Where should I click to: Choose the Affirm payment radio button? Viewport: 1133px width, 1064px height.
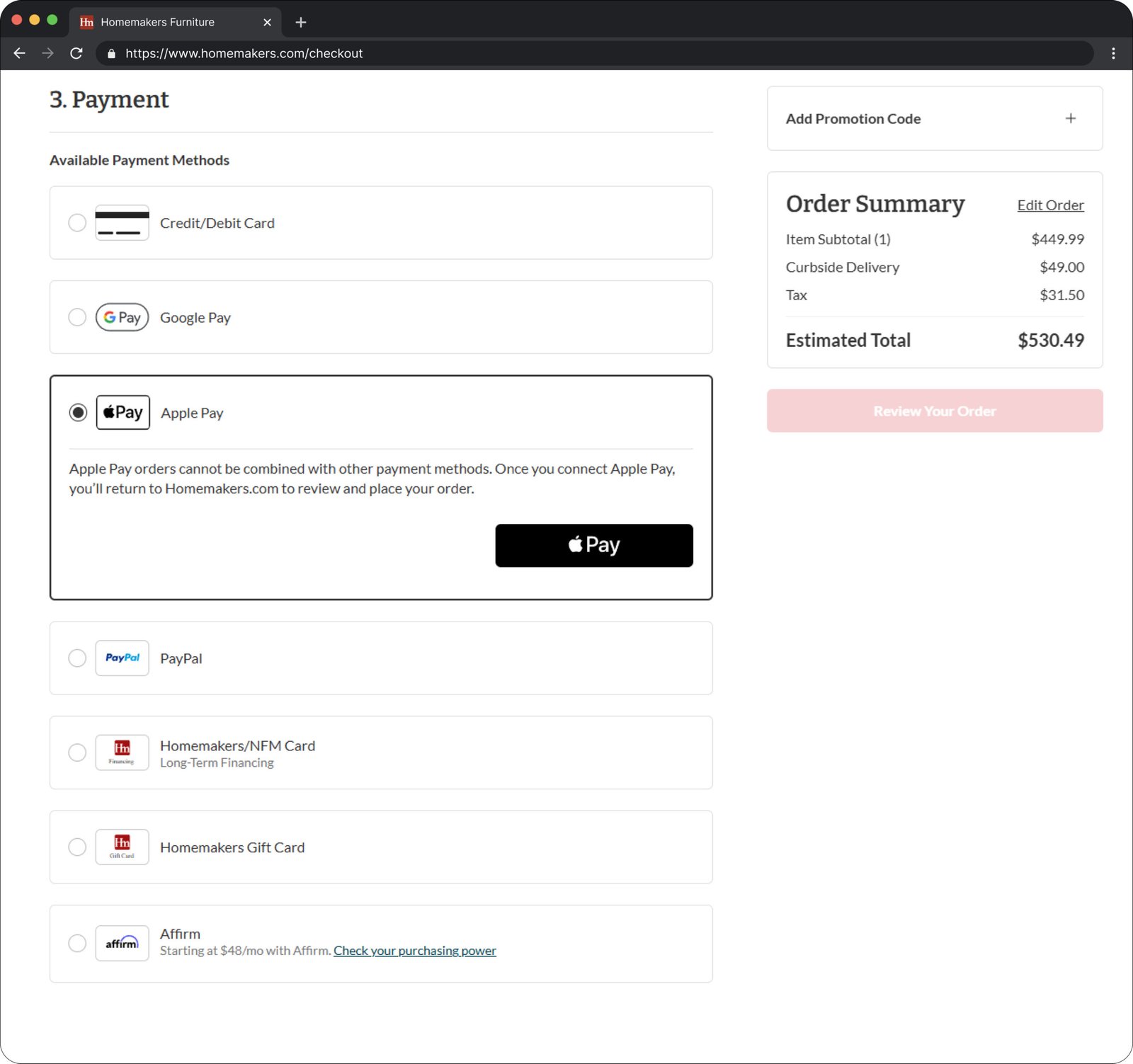pyautogui.click(x=77, y=943)
